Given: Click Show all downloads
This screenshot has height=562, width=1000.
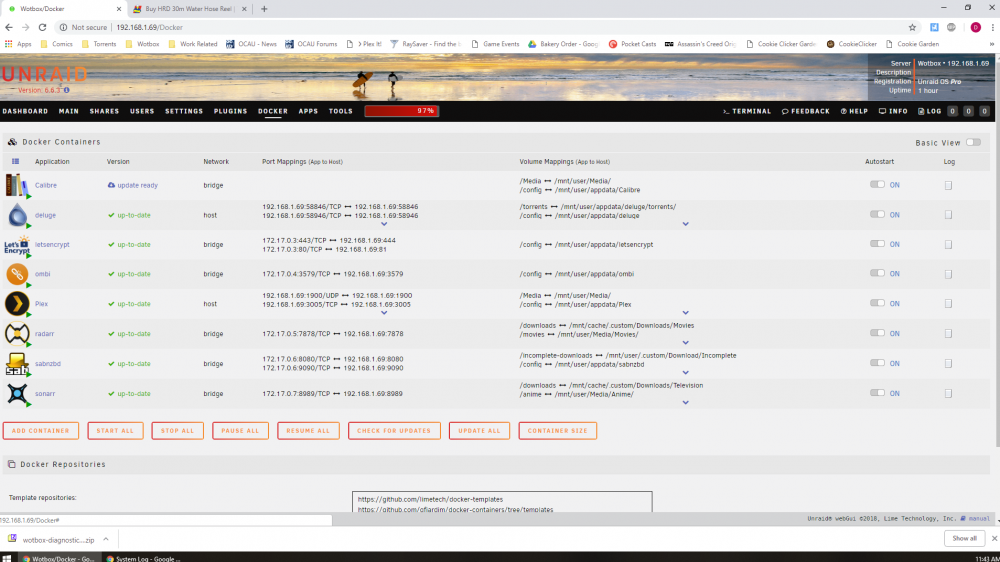Looking at the screenshot, I should (x=964, y=538).
